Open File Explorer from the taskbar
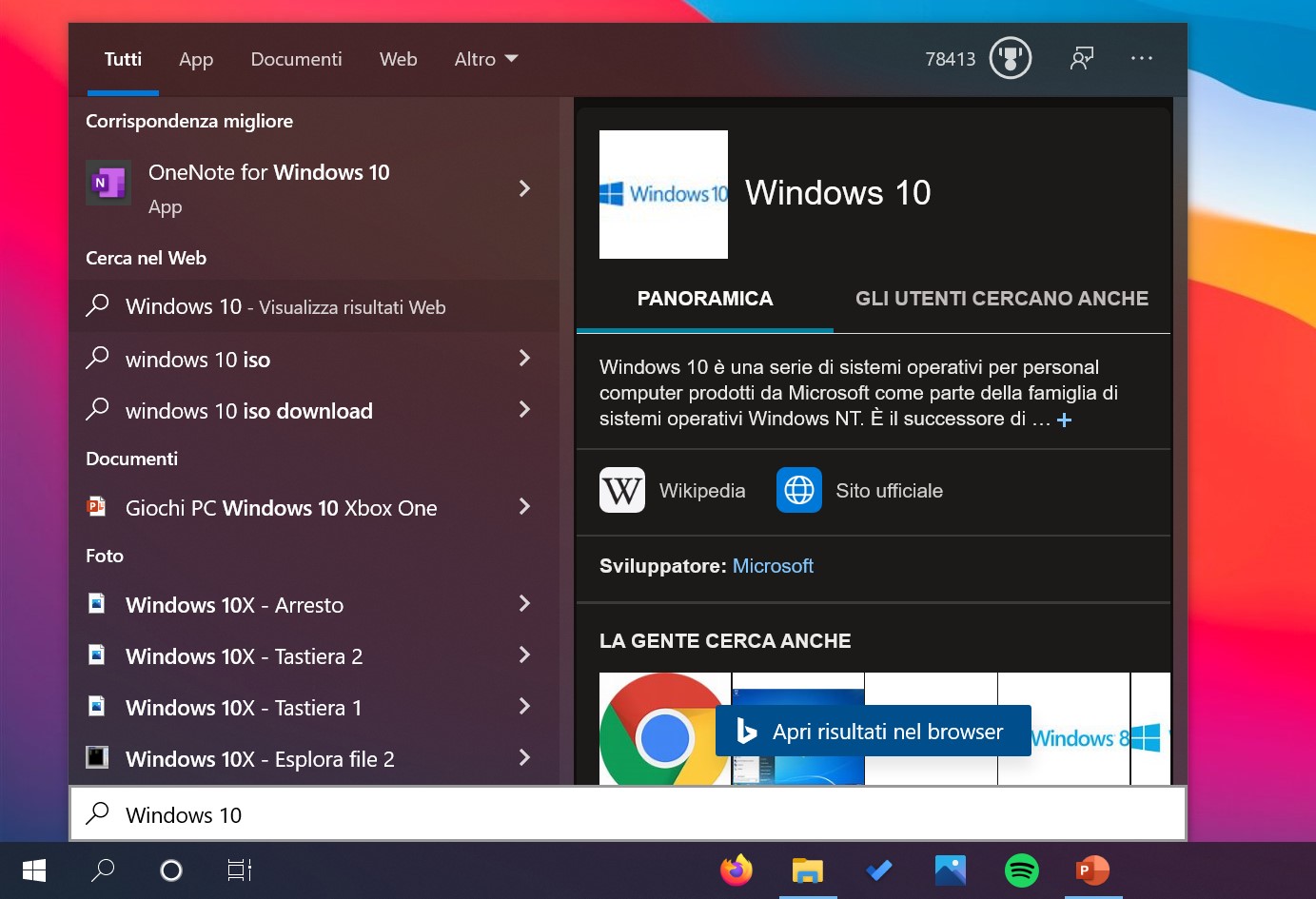The image size is (1316, 899). tap(808, 870)
